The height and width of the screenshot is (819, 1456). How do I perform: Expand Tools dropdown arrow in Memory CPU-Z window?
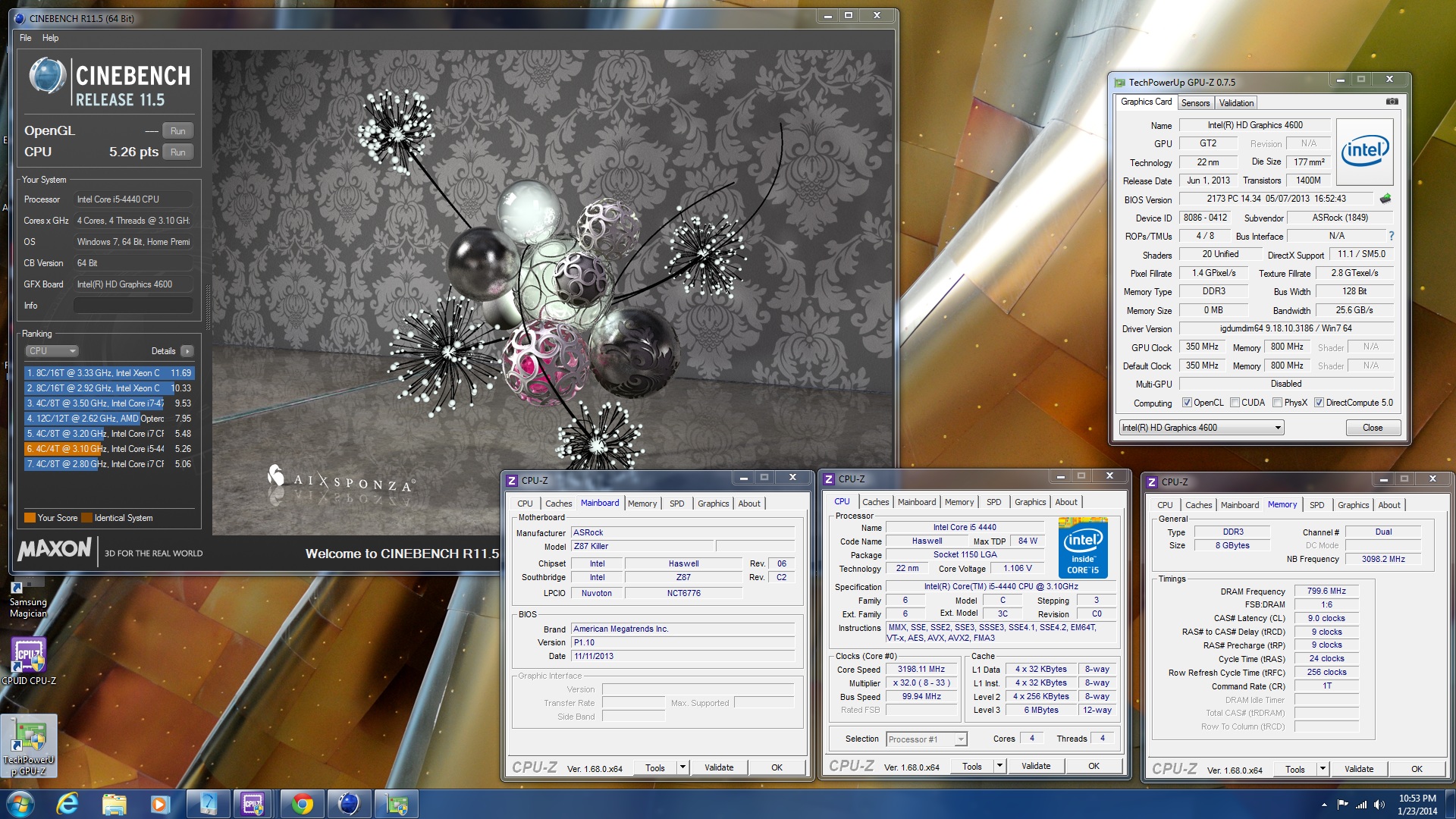click(x=1323, y=769)
